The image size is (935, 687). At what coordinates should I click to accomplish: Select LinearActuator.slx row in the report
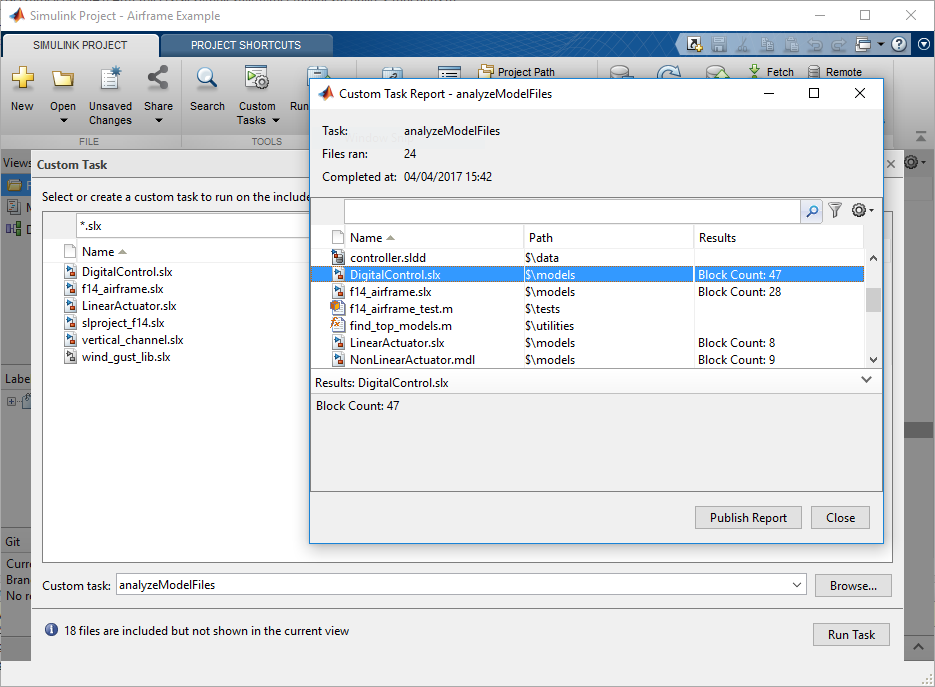click(587, 343)
